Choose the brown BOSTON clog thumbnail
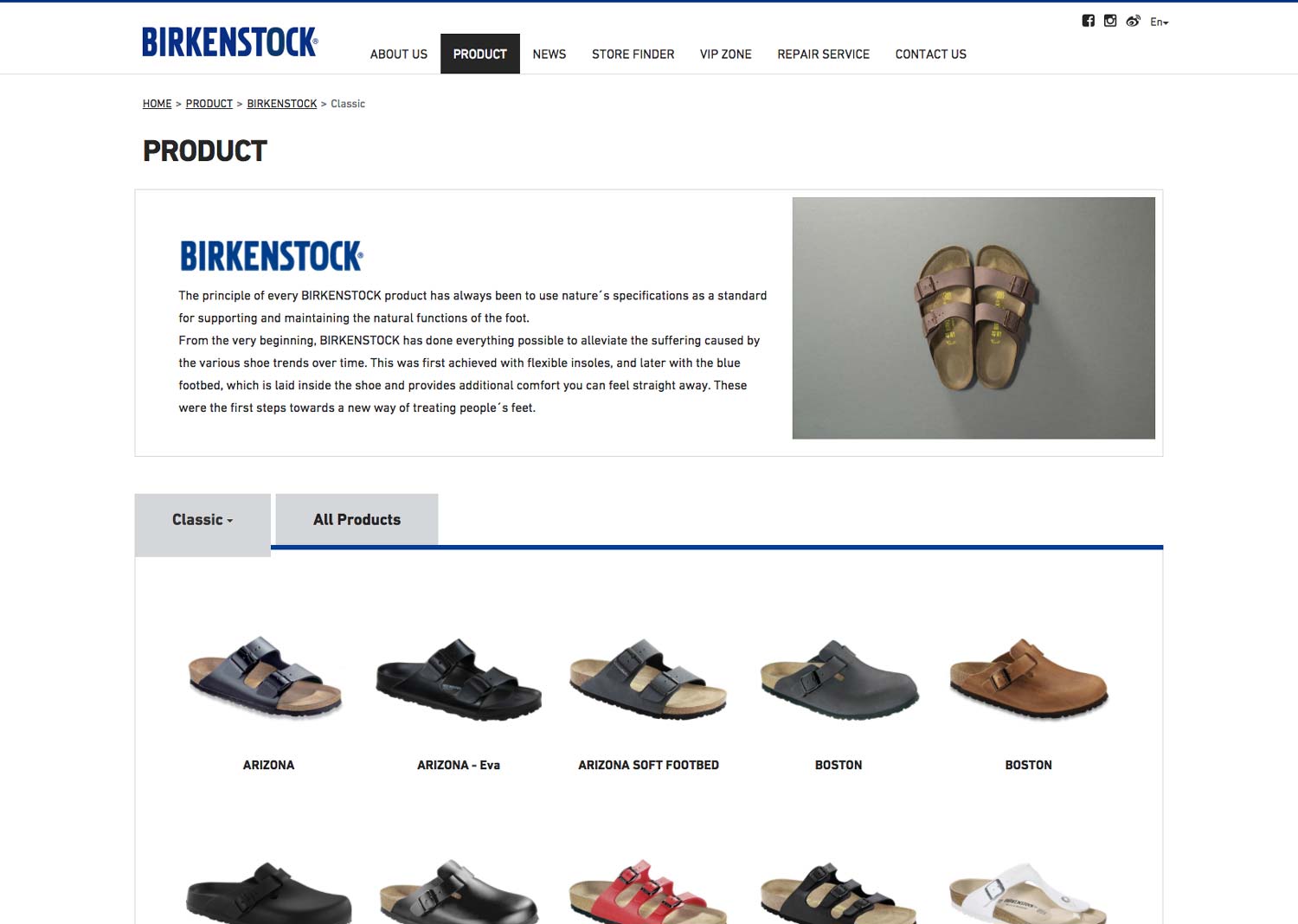This screenshot has width=1298, height=924. (1029, 678)
